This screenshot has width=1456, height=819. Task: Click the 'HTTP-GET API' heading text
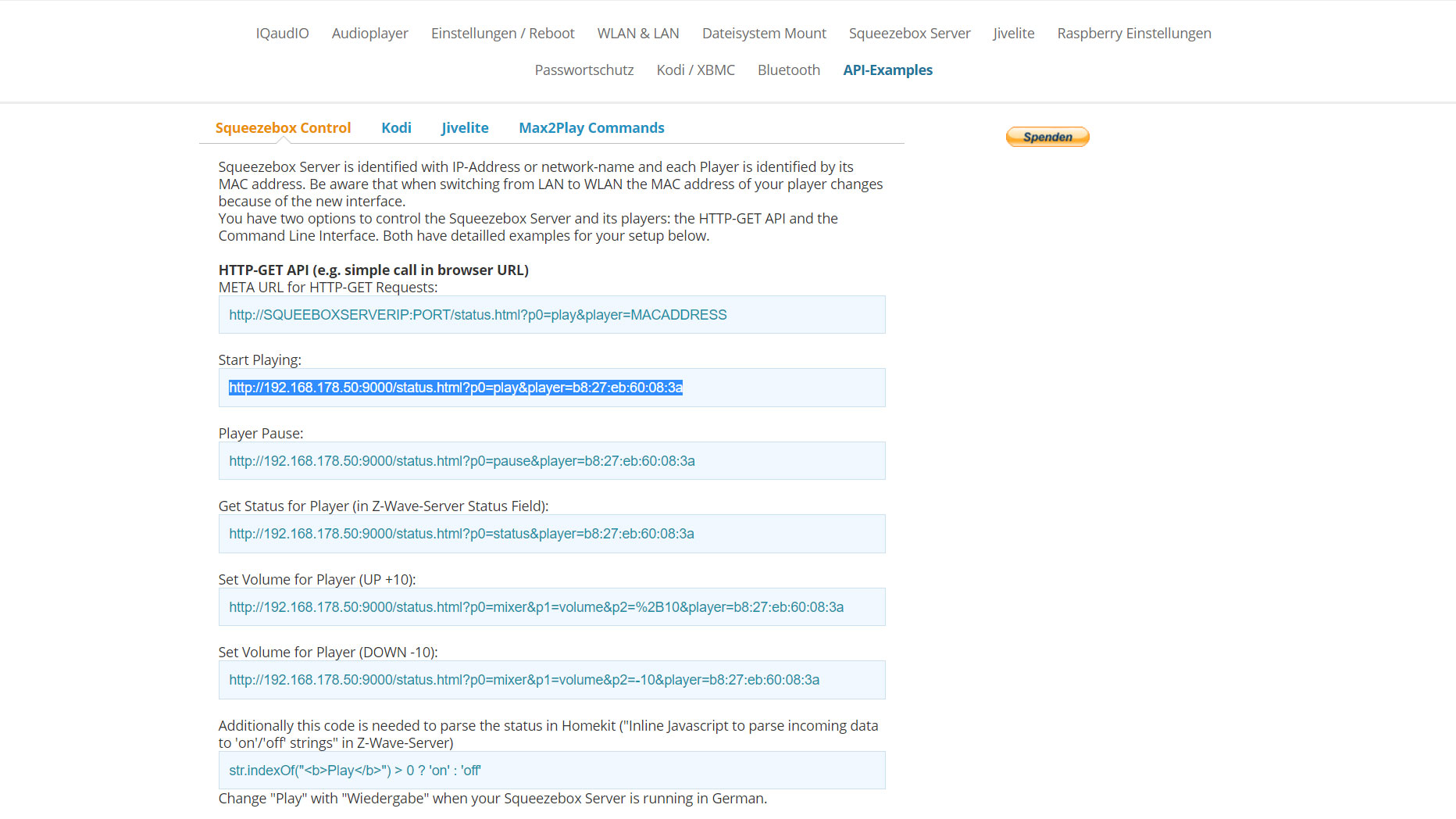point(373,270)
